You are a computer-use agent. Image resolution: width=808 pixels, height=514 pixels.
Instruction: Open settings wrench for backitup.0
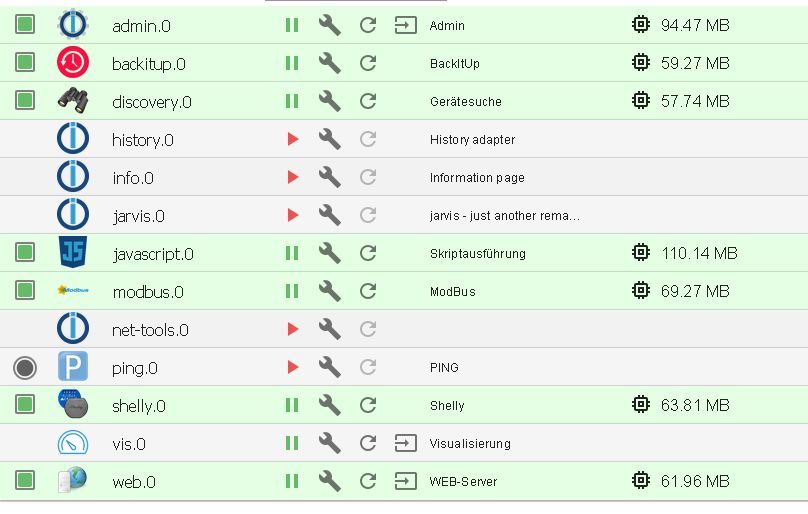click(329, 63)
